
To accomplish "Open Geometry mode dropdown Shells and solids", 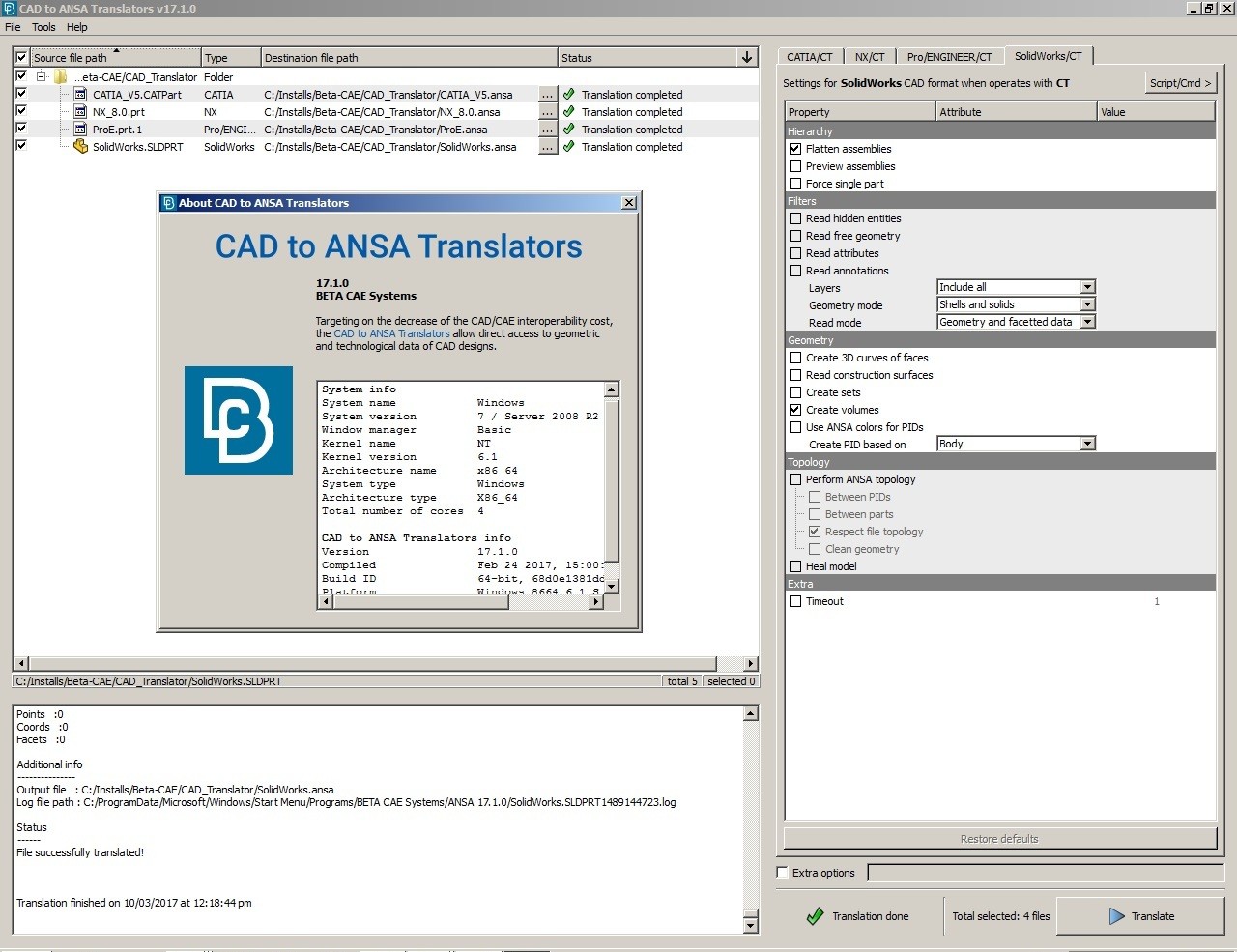I will pos(1016,304).
